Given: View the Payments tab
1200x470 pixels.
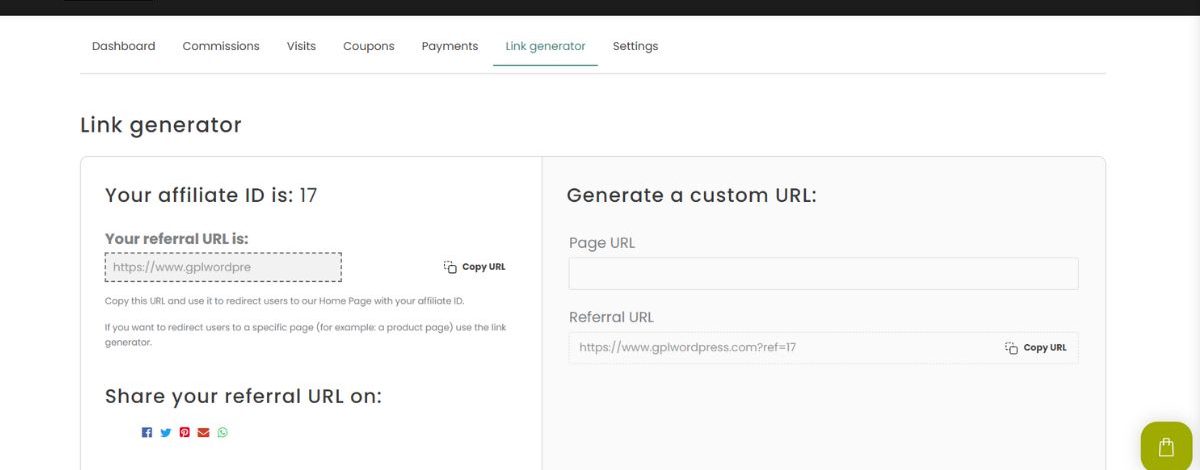Looking at the screenshot, I should 450,46.
